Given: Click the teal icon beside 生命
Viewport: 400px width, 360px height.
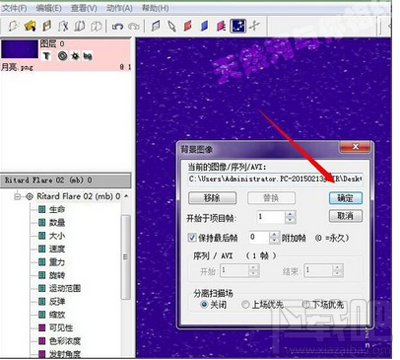Looking at the screenshot, I should tap(42, 209).
